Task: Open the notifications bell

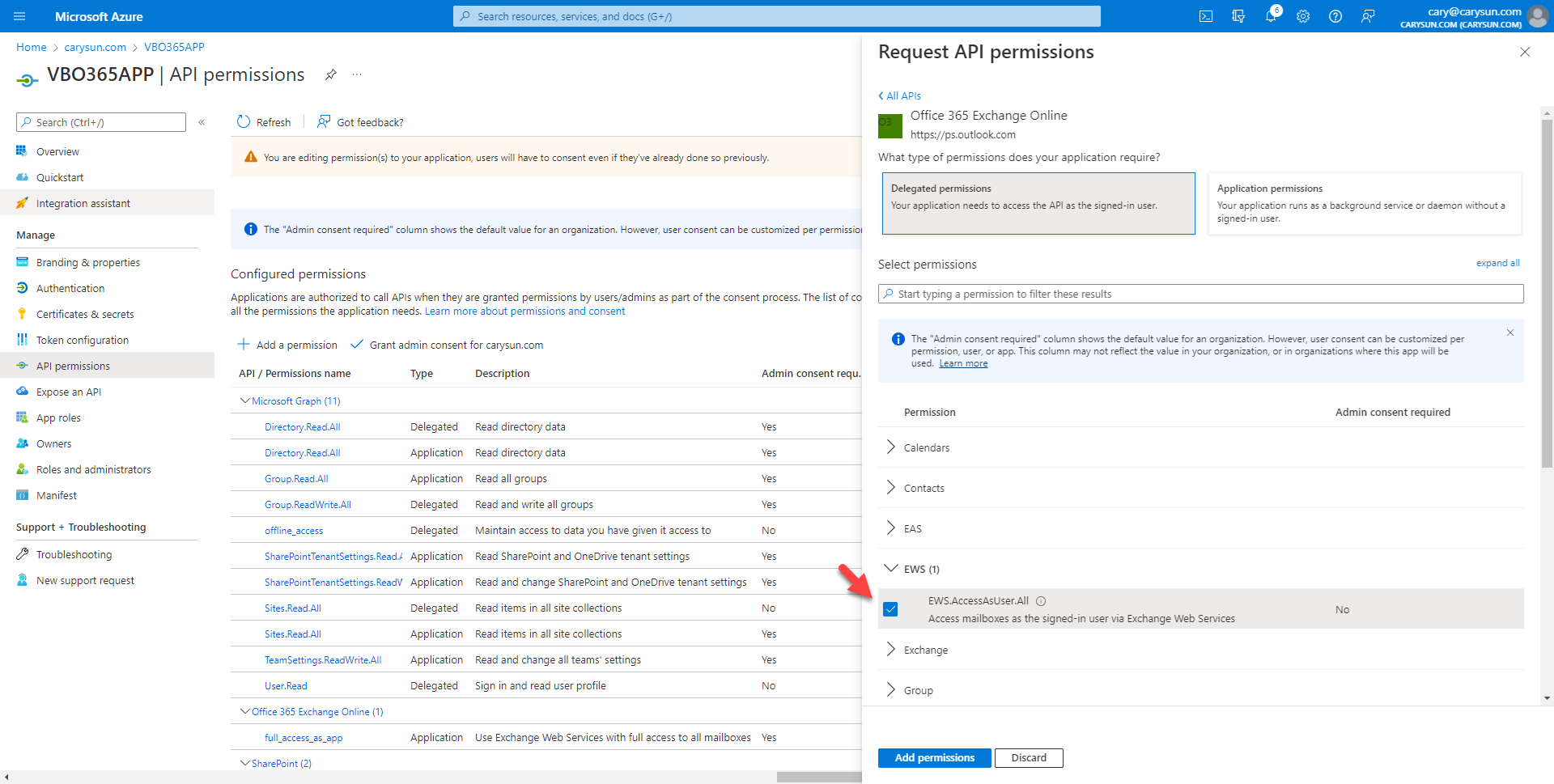Action: pyautogui.click(x=1271, y=16)
